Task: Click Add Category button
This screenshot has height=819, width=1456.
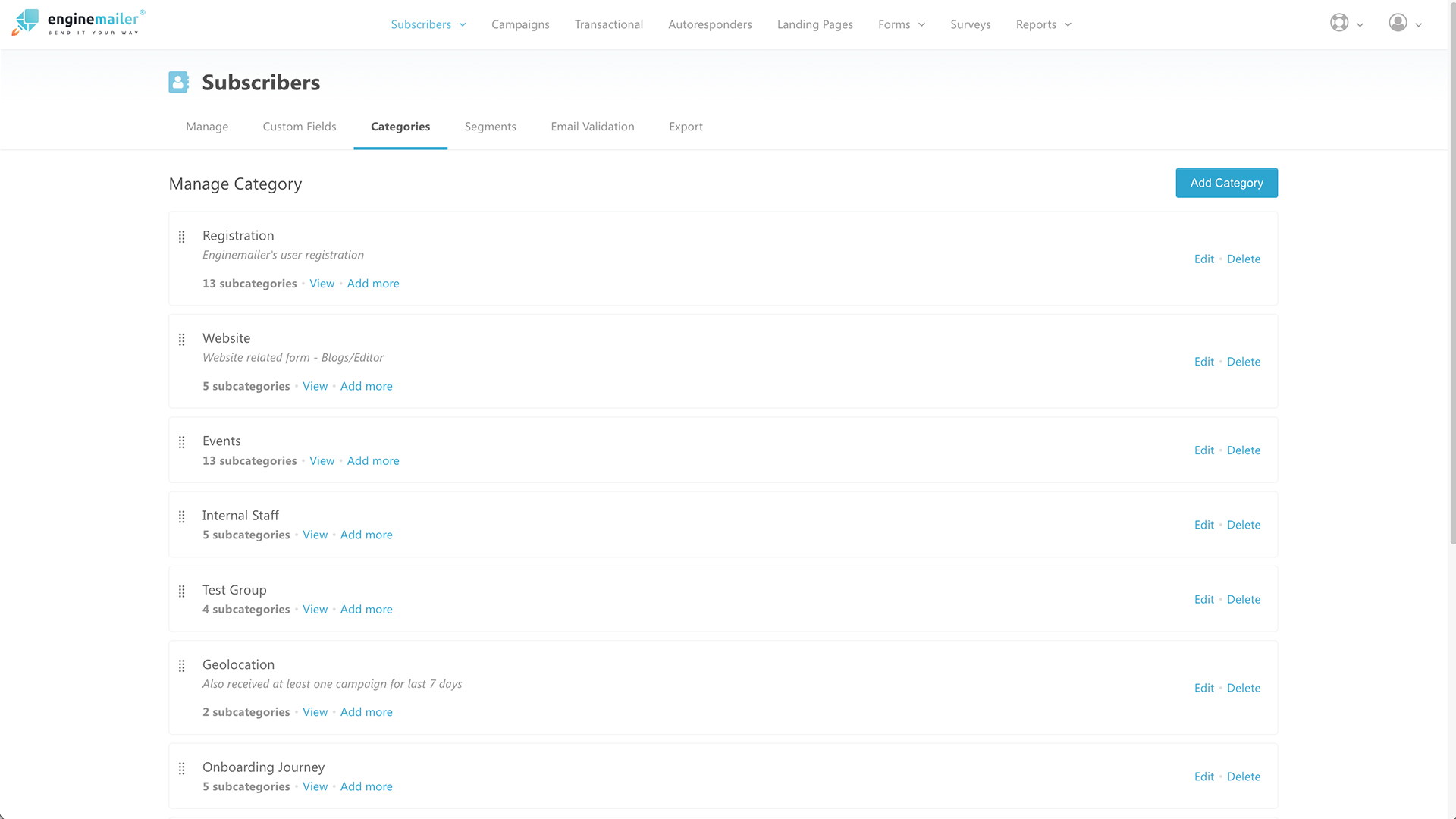Action: [1226, 182]
